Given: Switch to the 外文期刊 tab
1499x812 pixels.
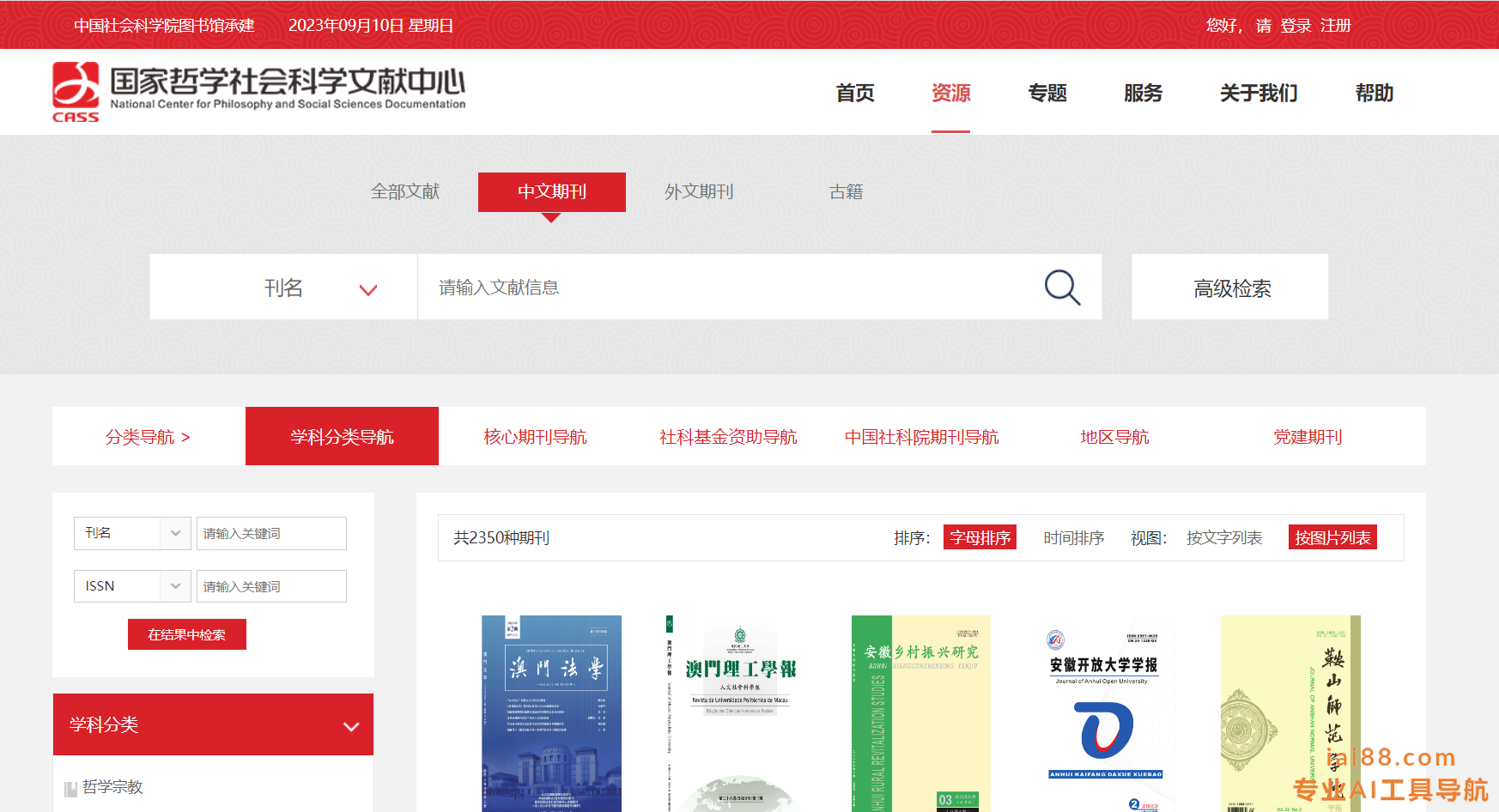Looking at the screenshot, I should click(x=699, y=191).
